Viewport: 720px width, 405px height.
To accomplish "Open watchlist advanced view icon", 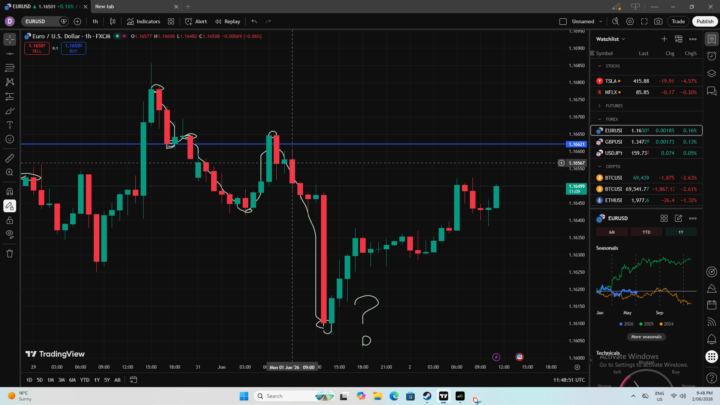I will click(678, 39).
